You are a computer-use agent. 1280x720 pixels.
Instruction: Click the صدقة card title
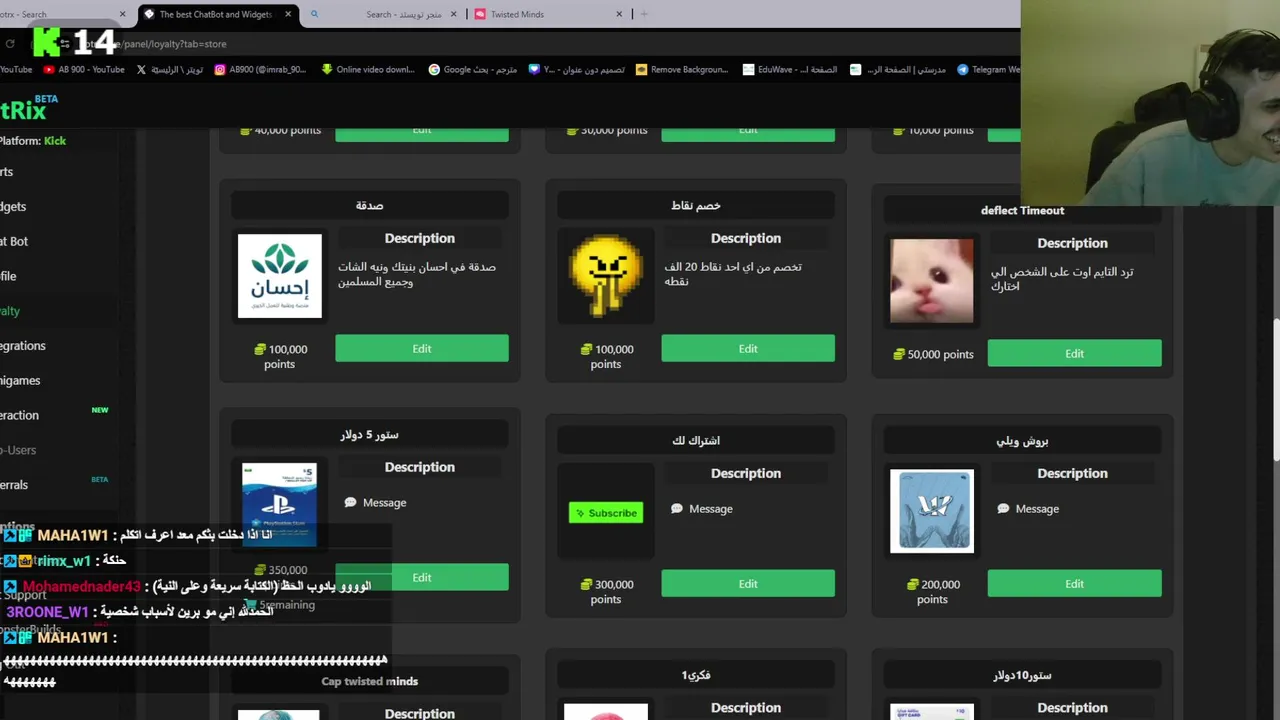tap(369, 205)
